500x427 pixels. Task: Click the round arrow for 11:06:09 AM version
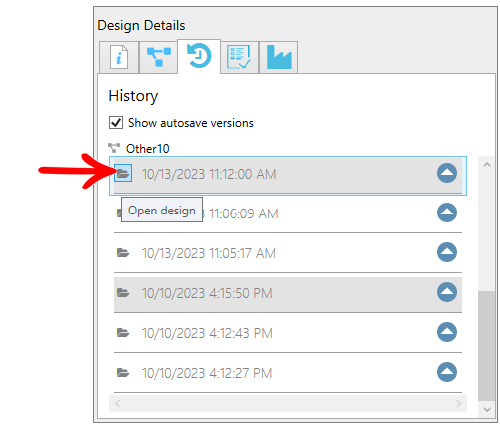(447, 212)
